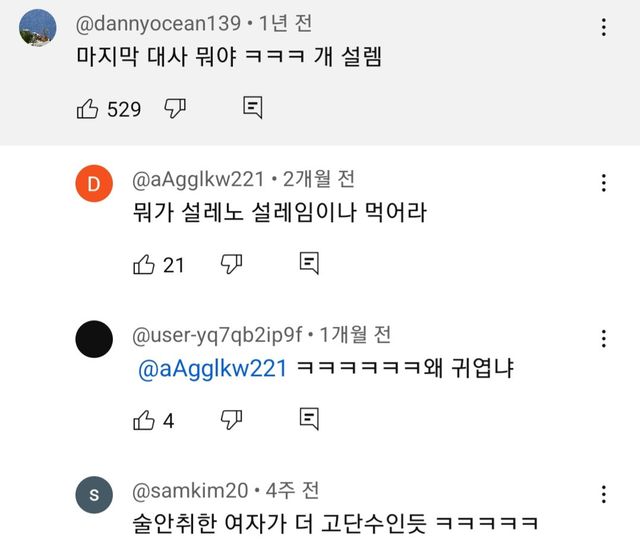Like the reply by @user-yq7qb2ip9f
Viewport: 640px width, 555px height.
point(144,420)
